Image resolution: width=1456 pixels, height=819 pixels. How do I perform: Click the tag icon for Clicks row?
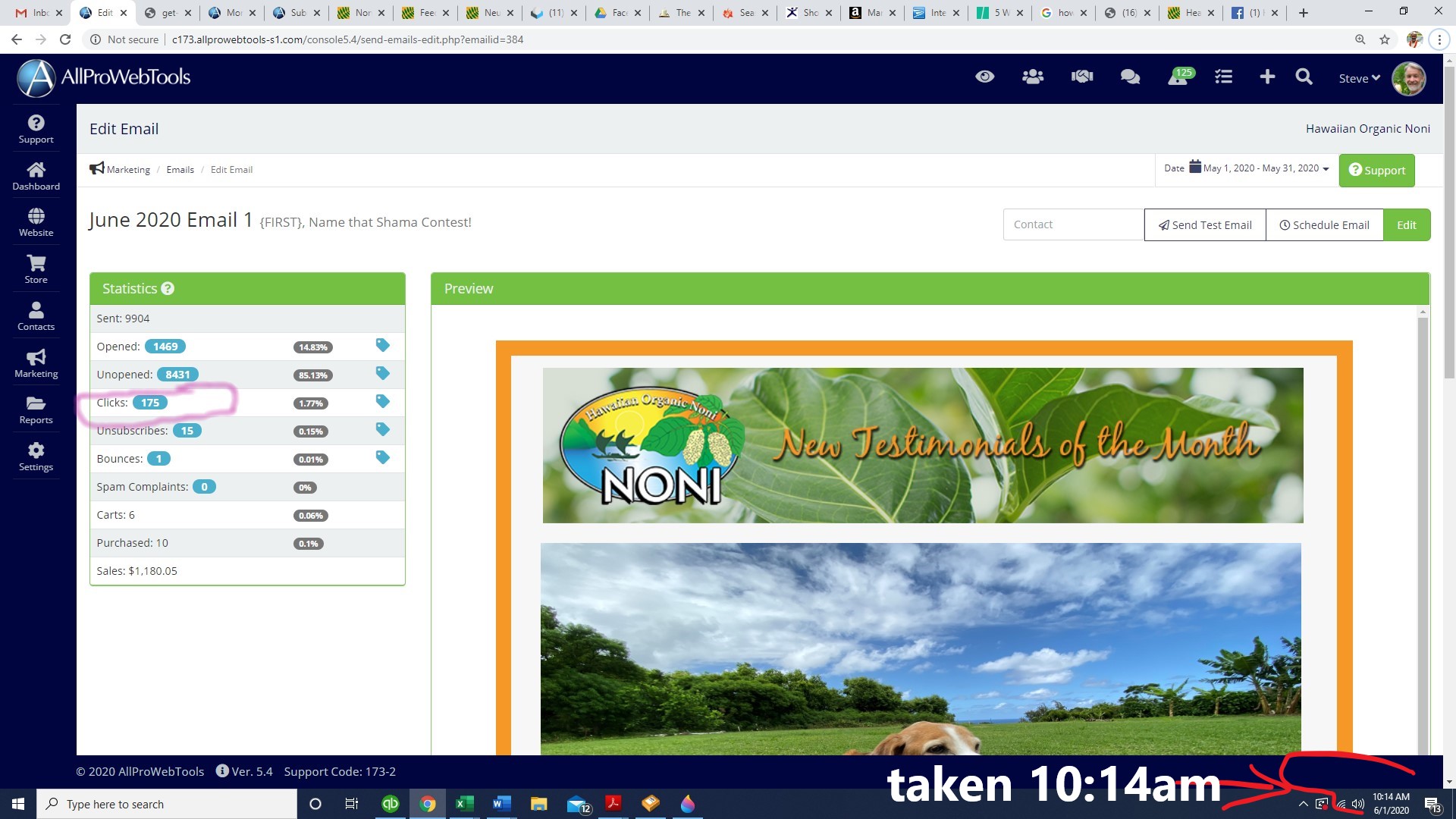[x=382, y=402]
